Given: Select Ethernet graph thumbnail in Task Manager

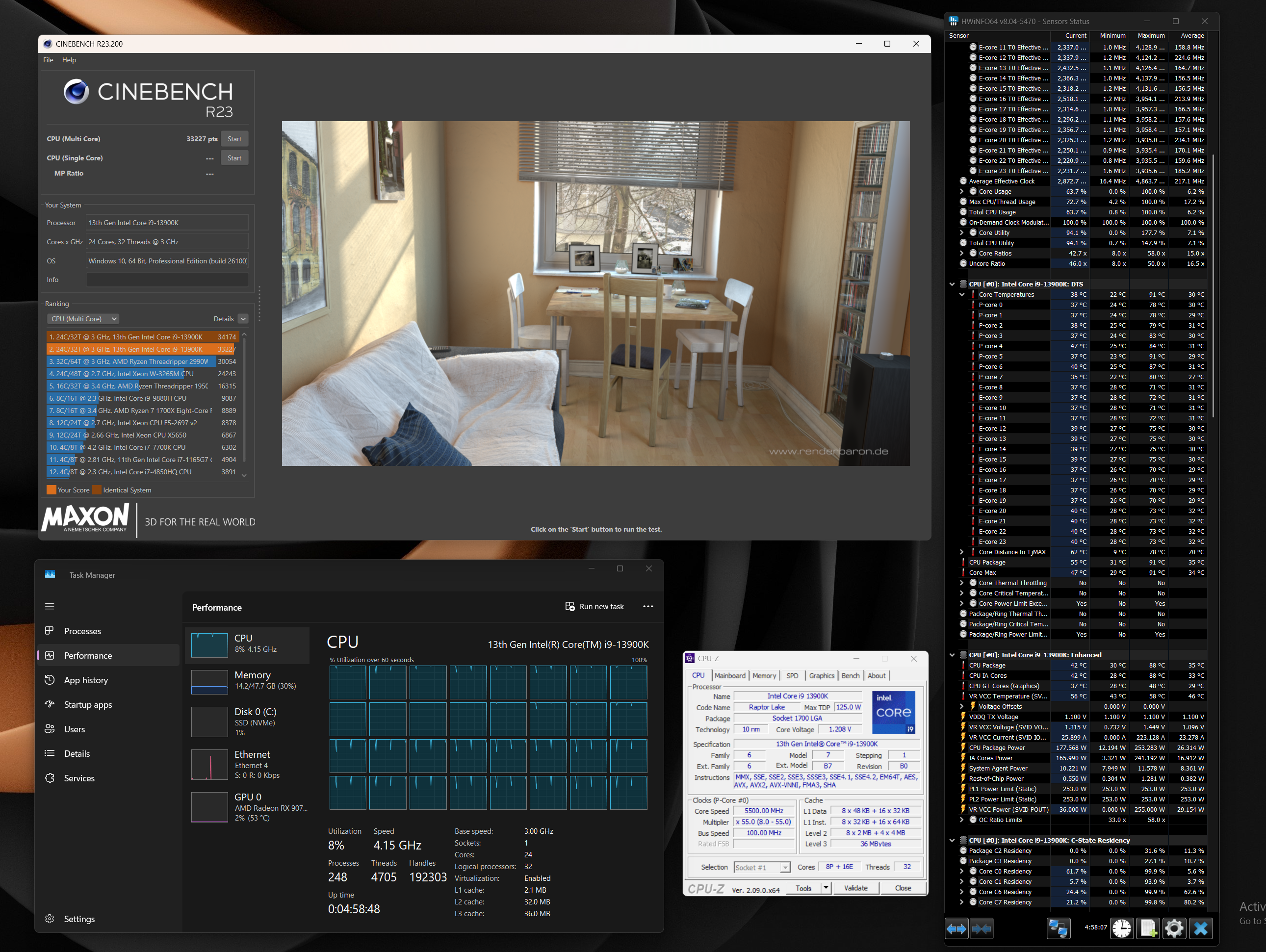Looking at the screenshot, I should click(x=209, y=765).
